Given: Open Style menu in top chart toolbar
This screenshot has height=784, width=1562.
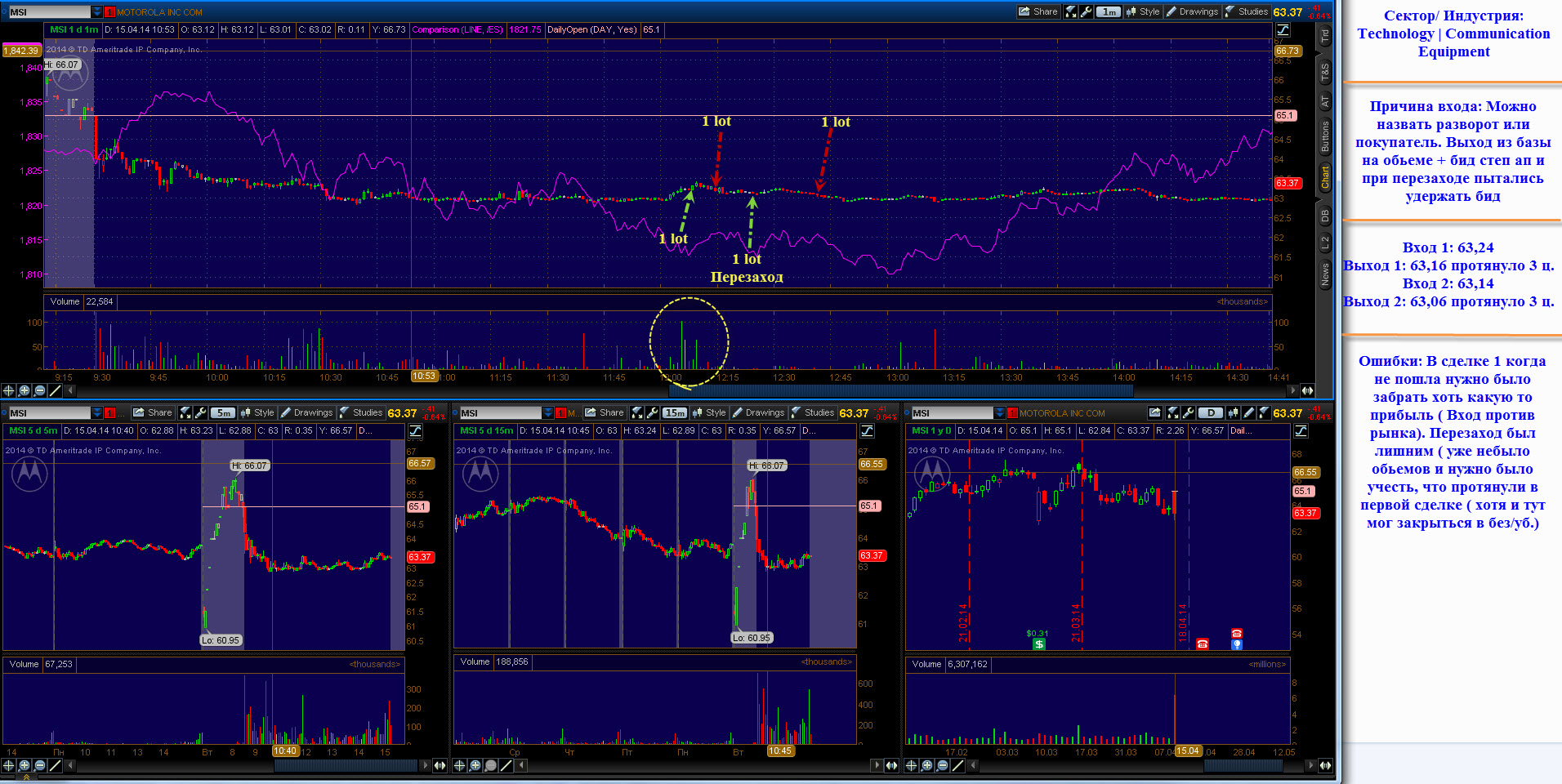Looking at the screenshot, I should pos(1143,11).
